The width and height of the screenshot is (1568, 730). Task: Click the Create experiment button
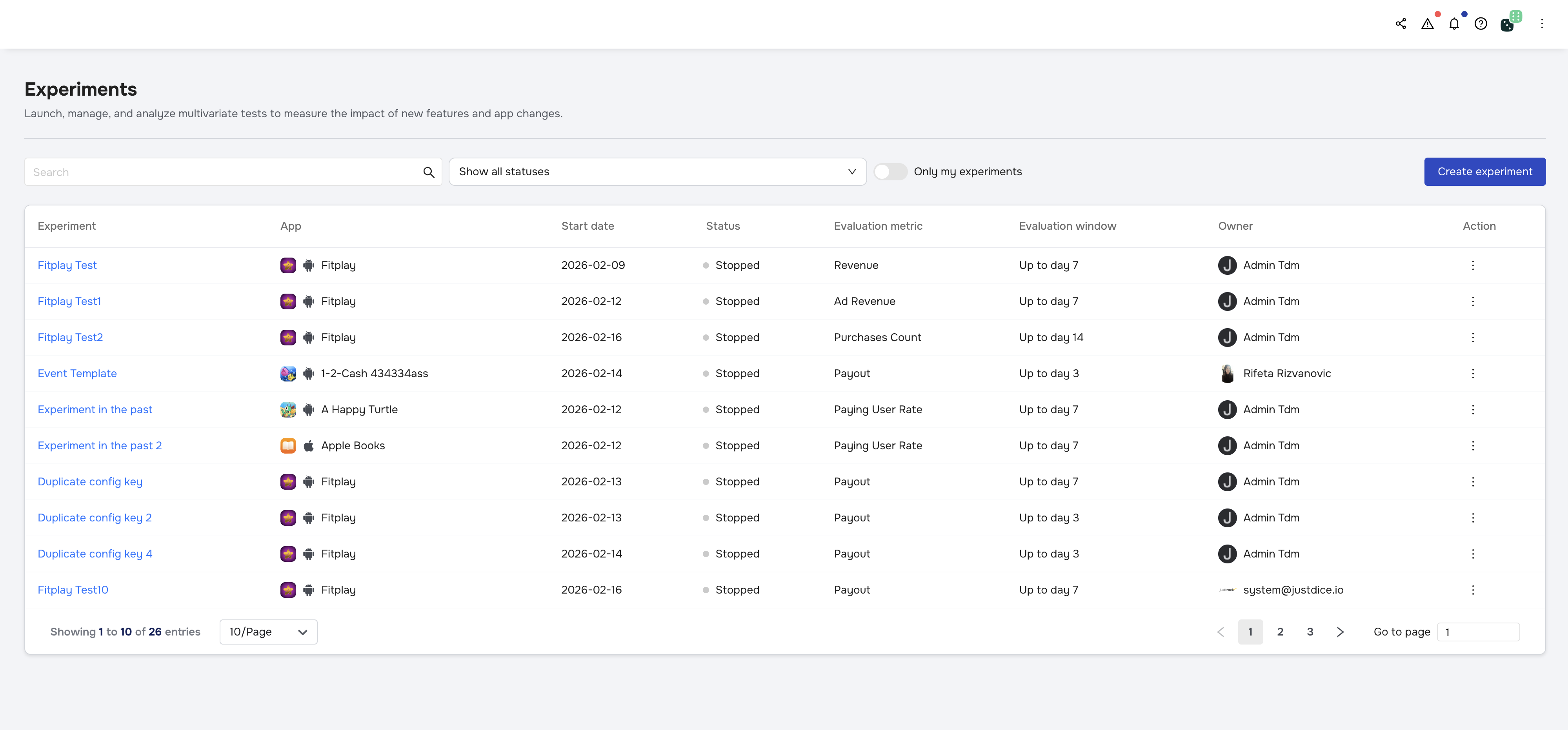(x=1484, y=172)
